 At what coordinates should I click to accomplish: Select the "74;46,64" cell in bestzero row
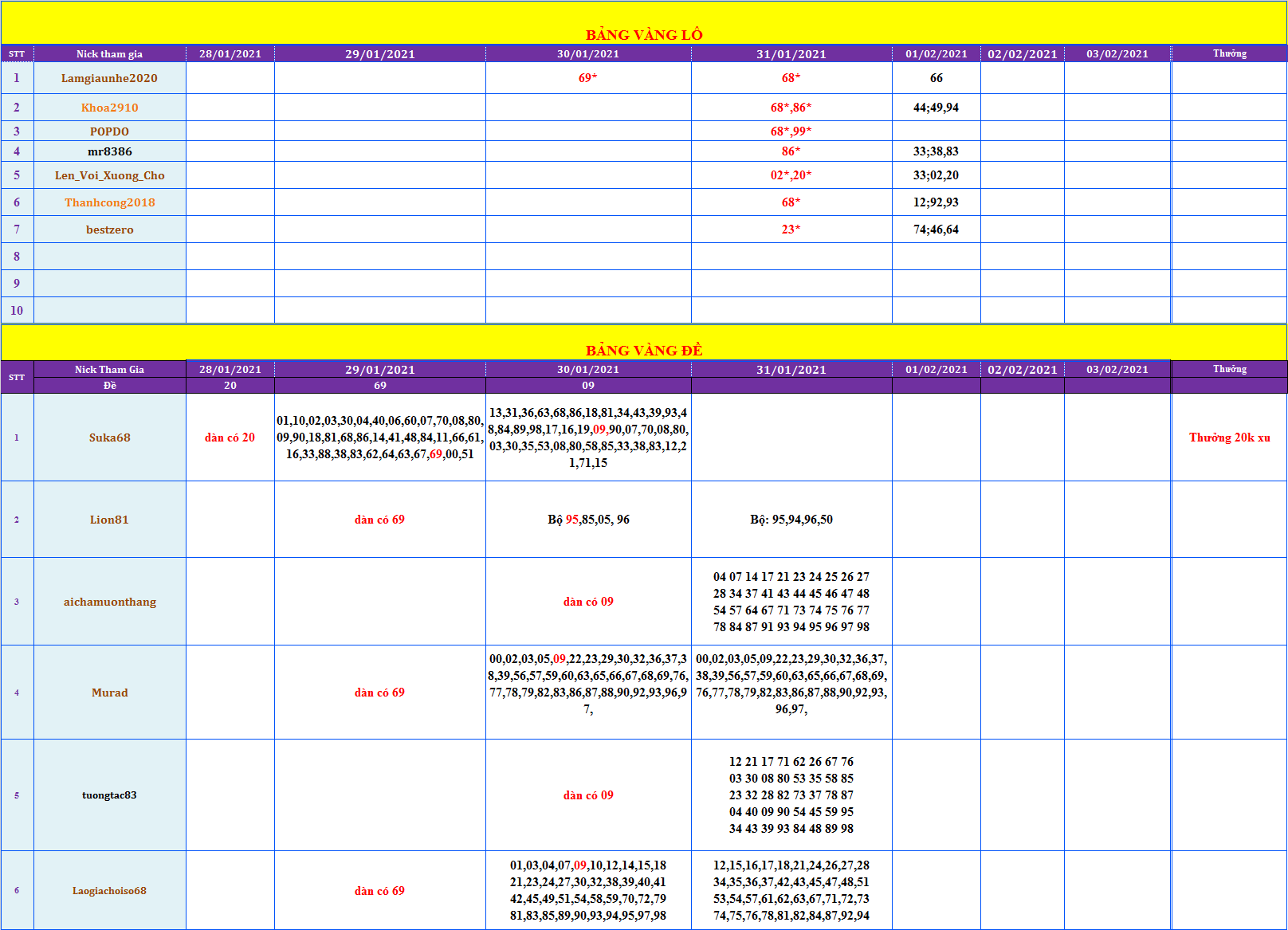(x=936, y=230)
